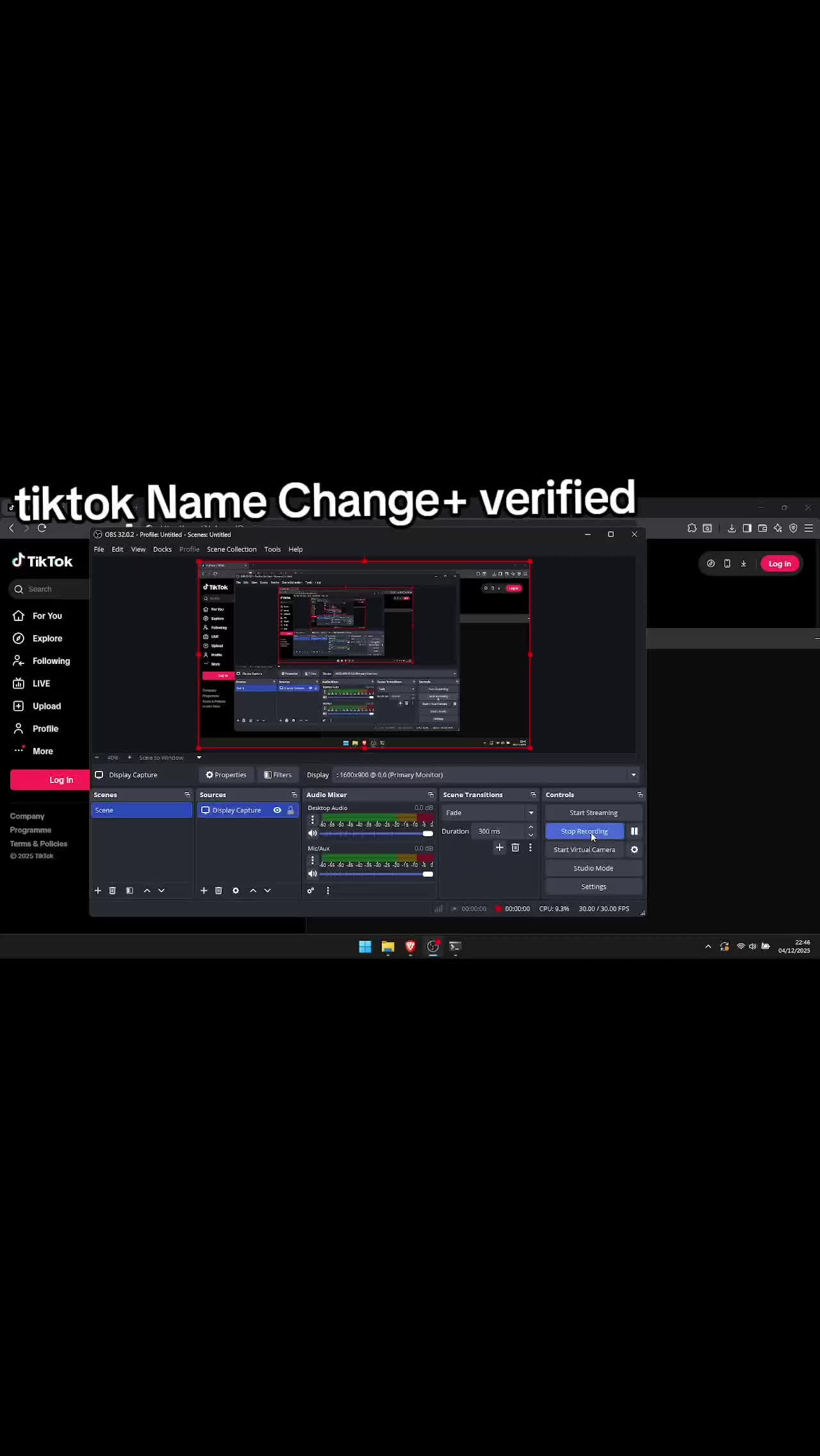Viewport: 820px width, 1456px height.
Task: Open File Explorer from taskbar
Action: tap(388, 947)
